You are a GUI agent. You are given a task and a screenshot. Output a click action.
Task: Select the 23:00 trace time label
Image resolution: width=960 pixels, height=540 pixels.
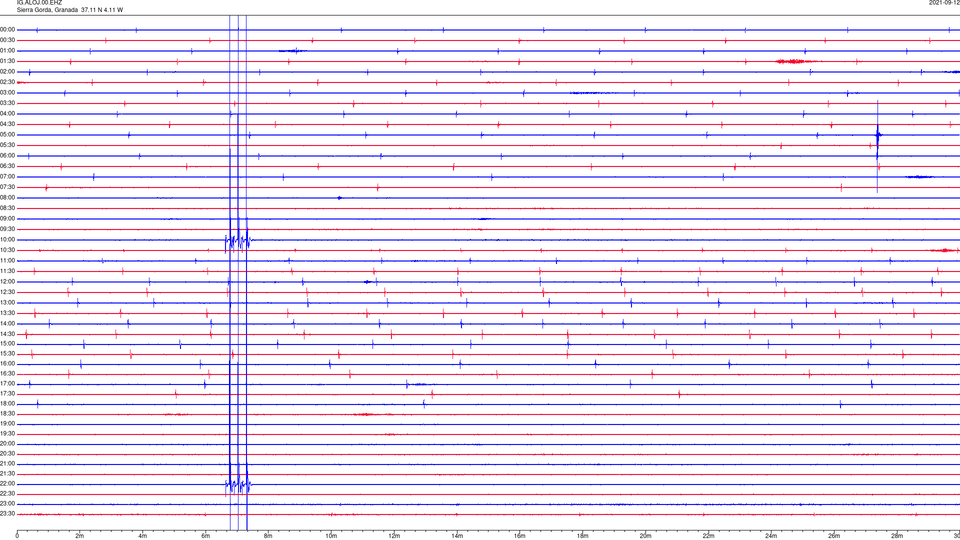coord(8,504)
